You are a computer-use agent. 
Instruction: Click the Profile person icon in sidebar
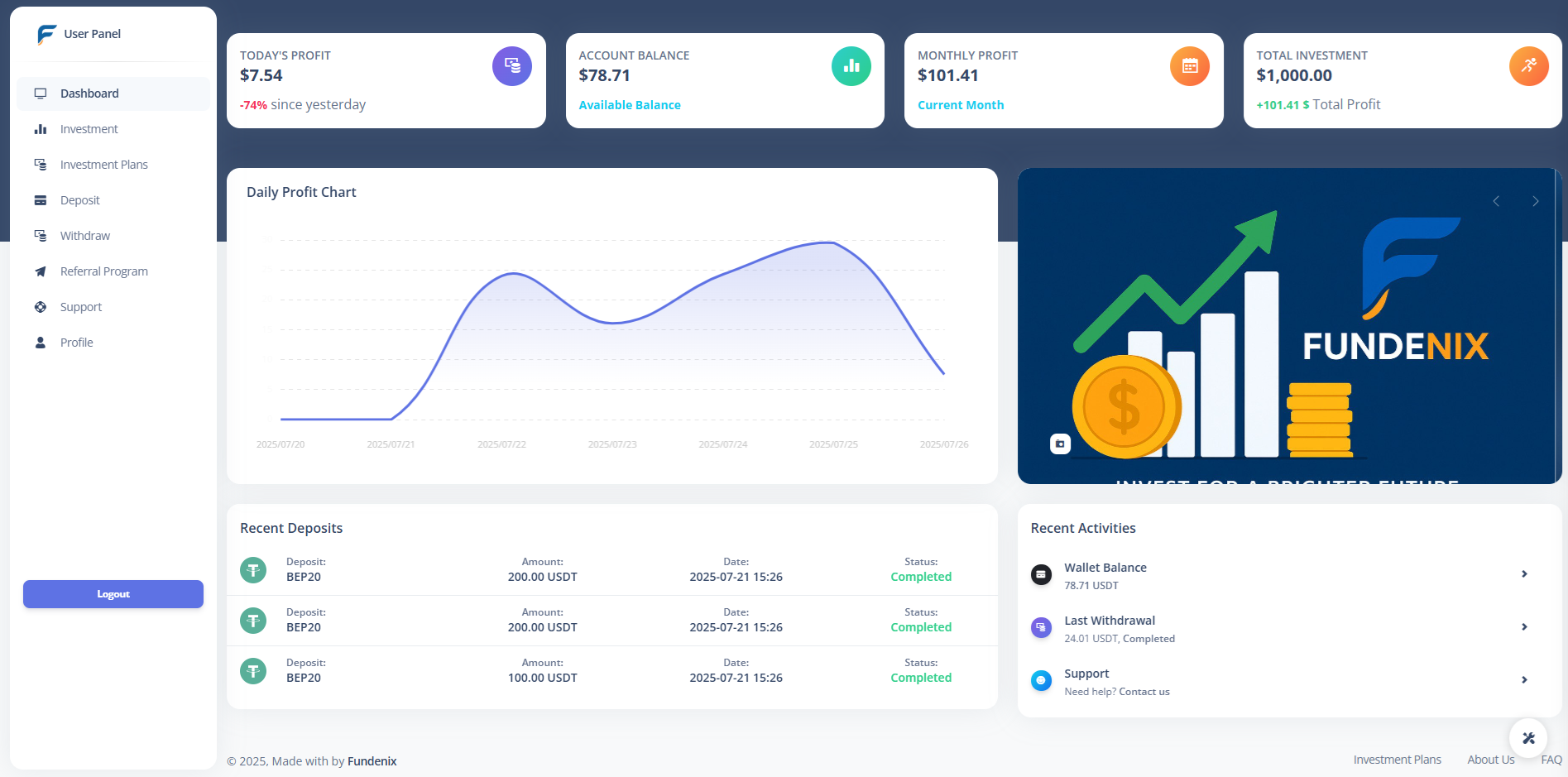(41, 343)
